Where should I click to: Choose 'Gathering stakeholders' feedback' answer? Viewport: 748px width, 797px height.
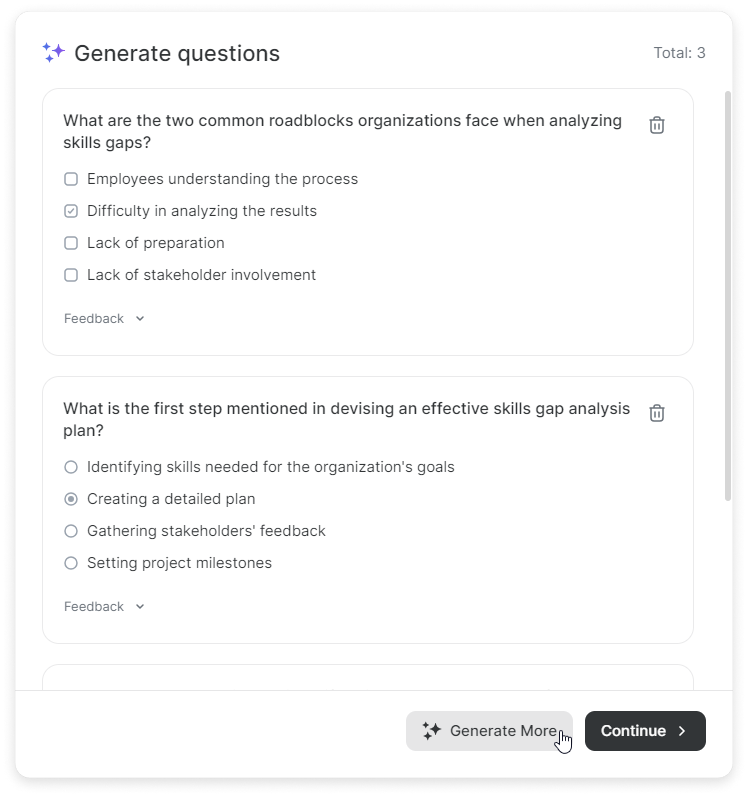click(71, 531)
